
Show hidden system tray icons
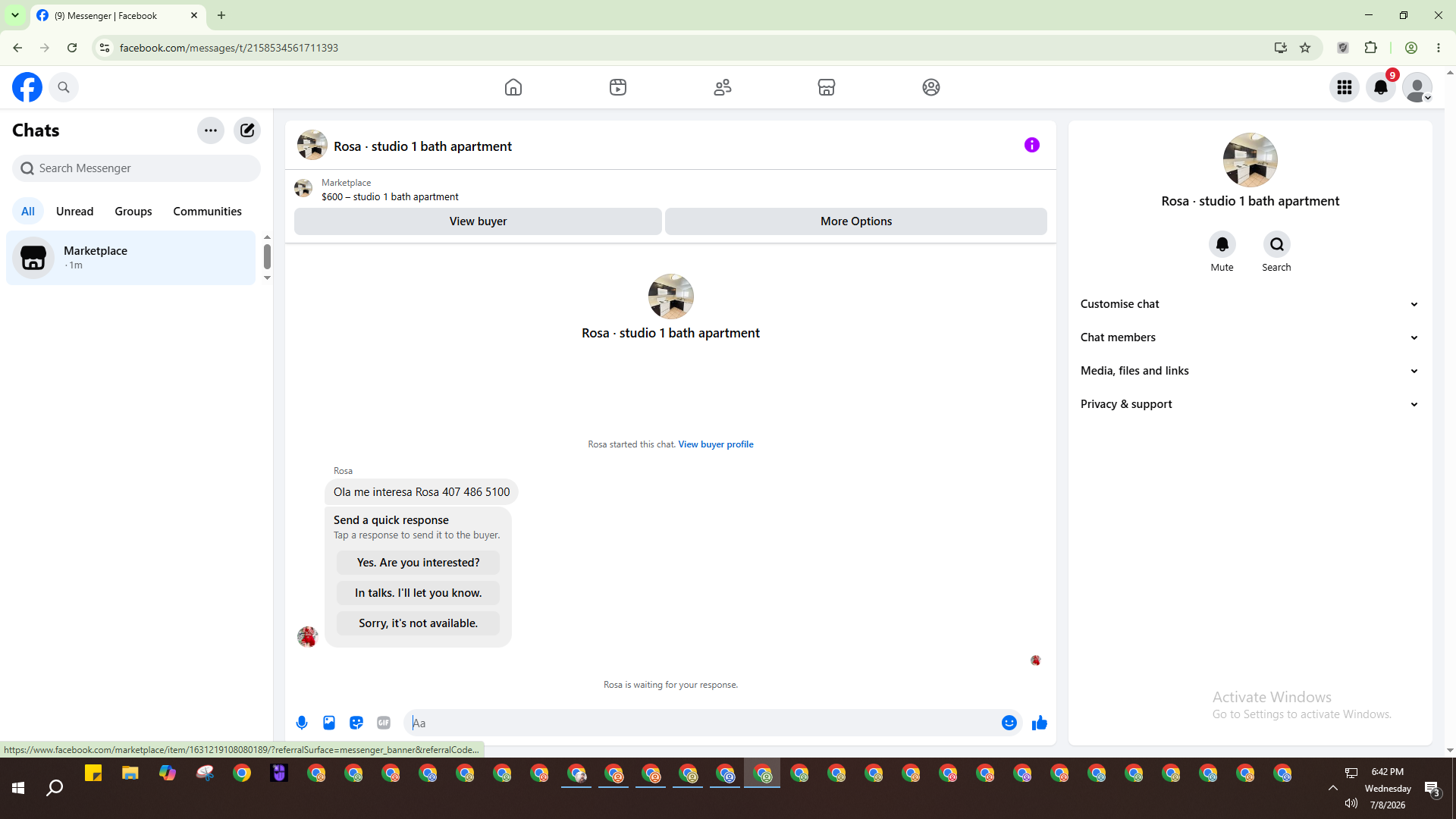tap(1332, 789)
